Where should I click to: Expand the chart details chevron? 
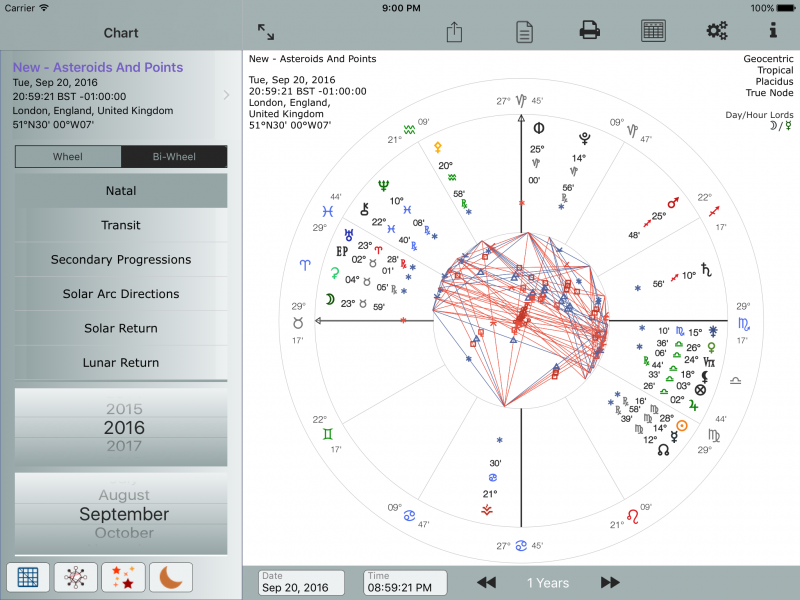pos(227,95)
